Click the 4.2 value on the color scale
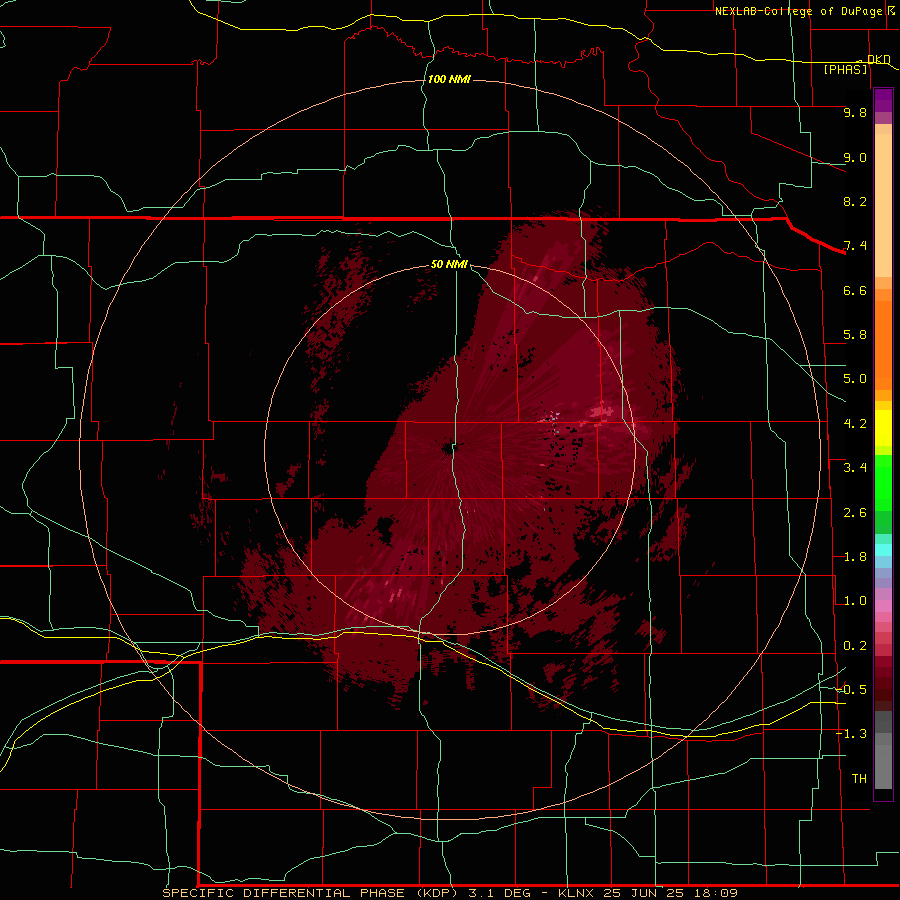Screen dimensions: 900x900 coord(855,424)
